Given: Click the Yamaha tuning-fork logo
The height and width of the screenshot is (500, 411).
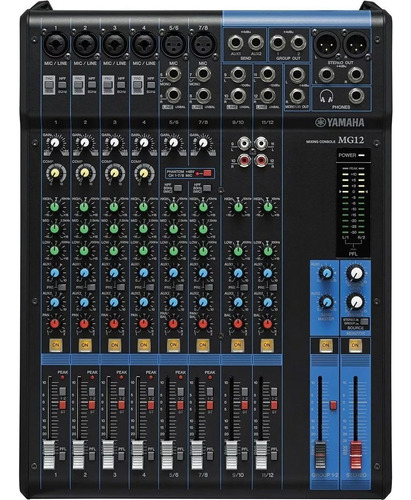Looking at the screenshot, I should tap(320, 122).
